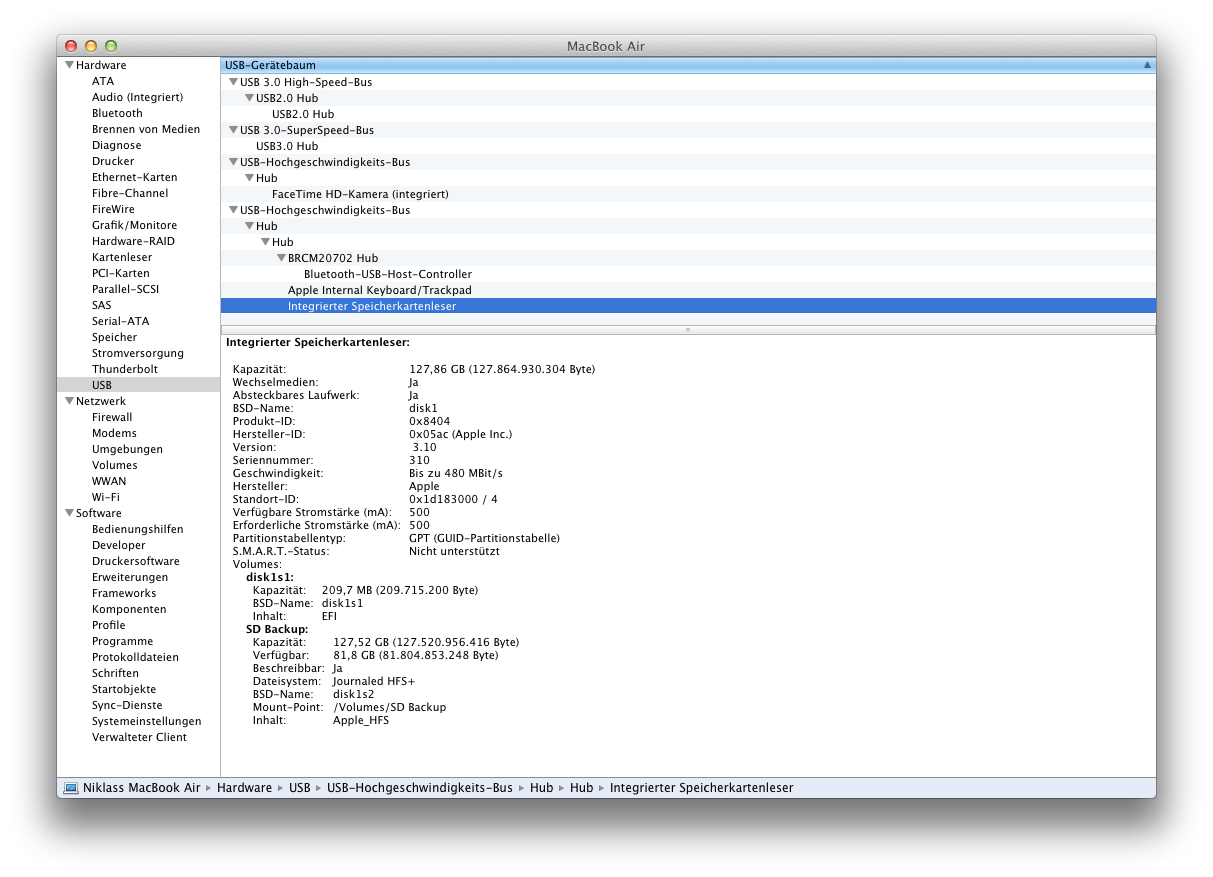The width and height of the screenshot is (1213, 877).
Task: Select Startobjekte in the sidebar
Action: pos(124,689)
